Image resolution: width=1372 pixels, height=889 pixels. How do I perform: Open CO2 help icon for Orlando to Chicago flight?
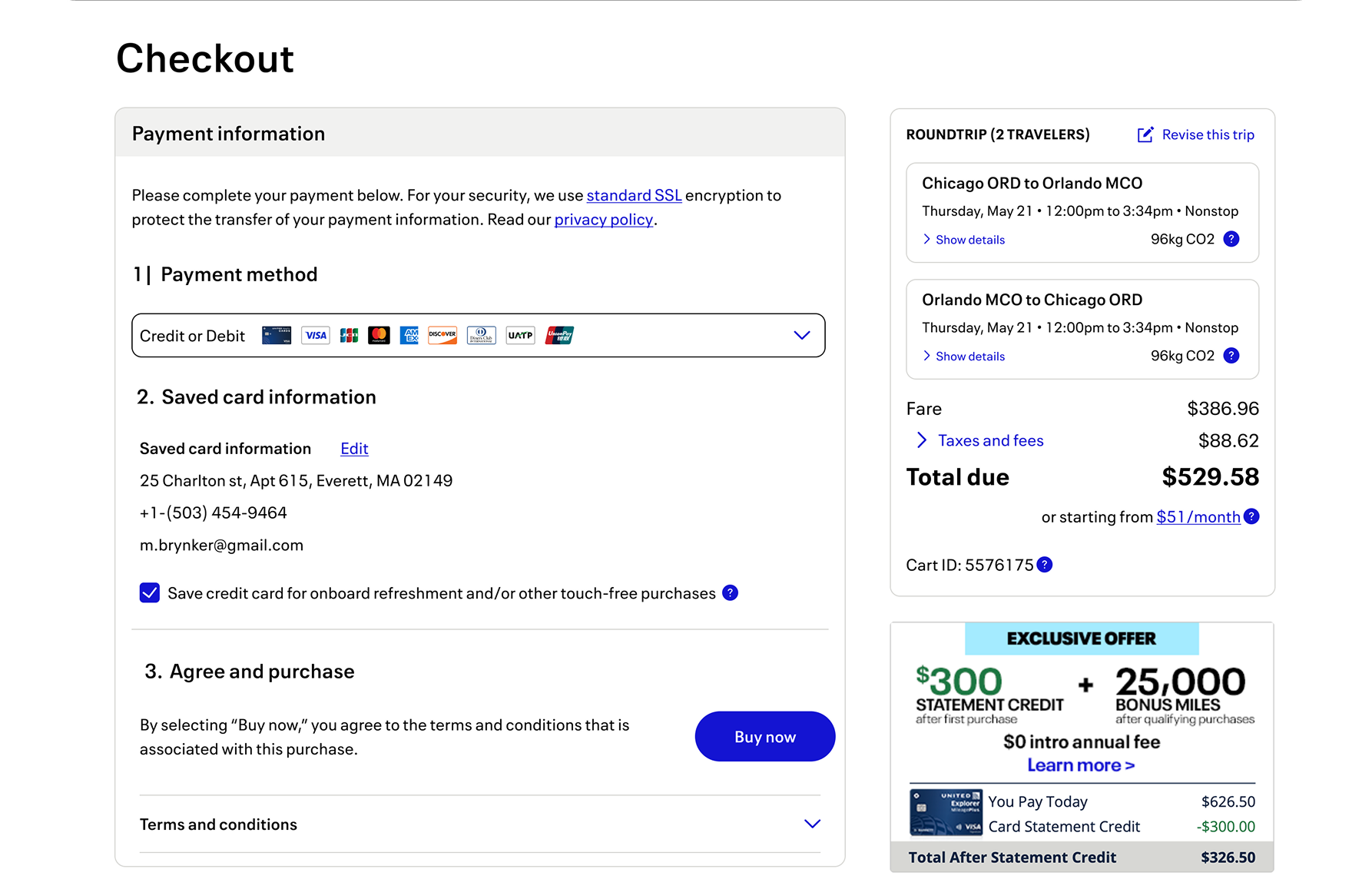[1231, 356]
